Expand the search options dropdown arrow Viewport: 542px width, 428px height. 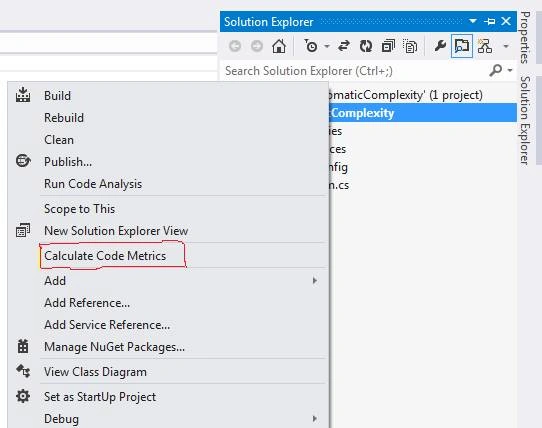tap(510, 71)
